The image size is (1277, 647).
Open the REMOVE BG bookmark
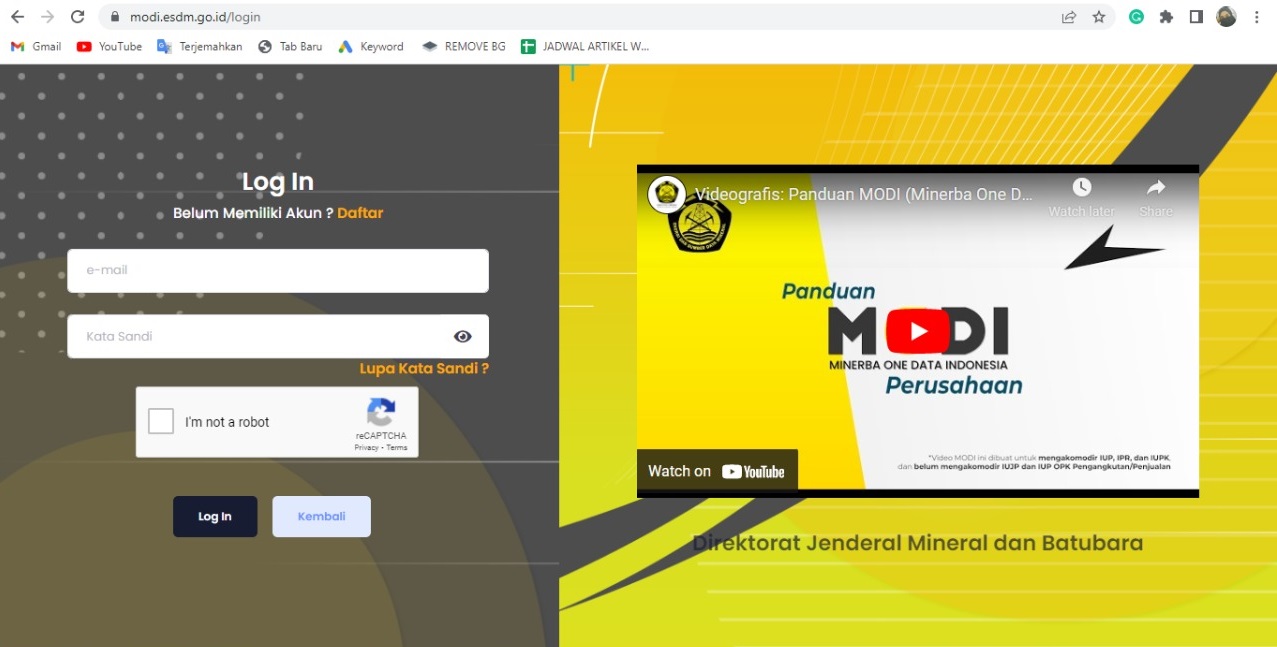(464, 46)
